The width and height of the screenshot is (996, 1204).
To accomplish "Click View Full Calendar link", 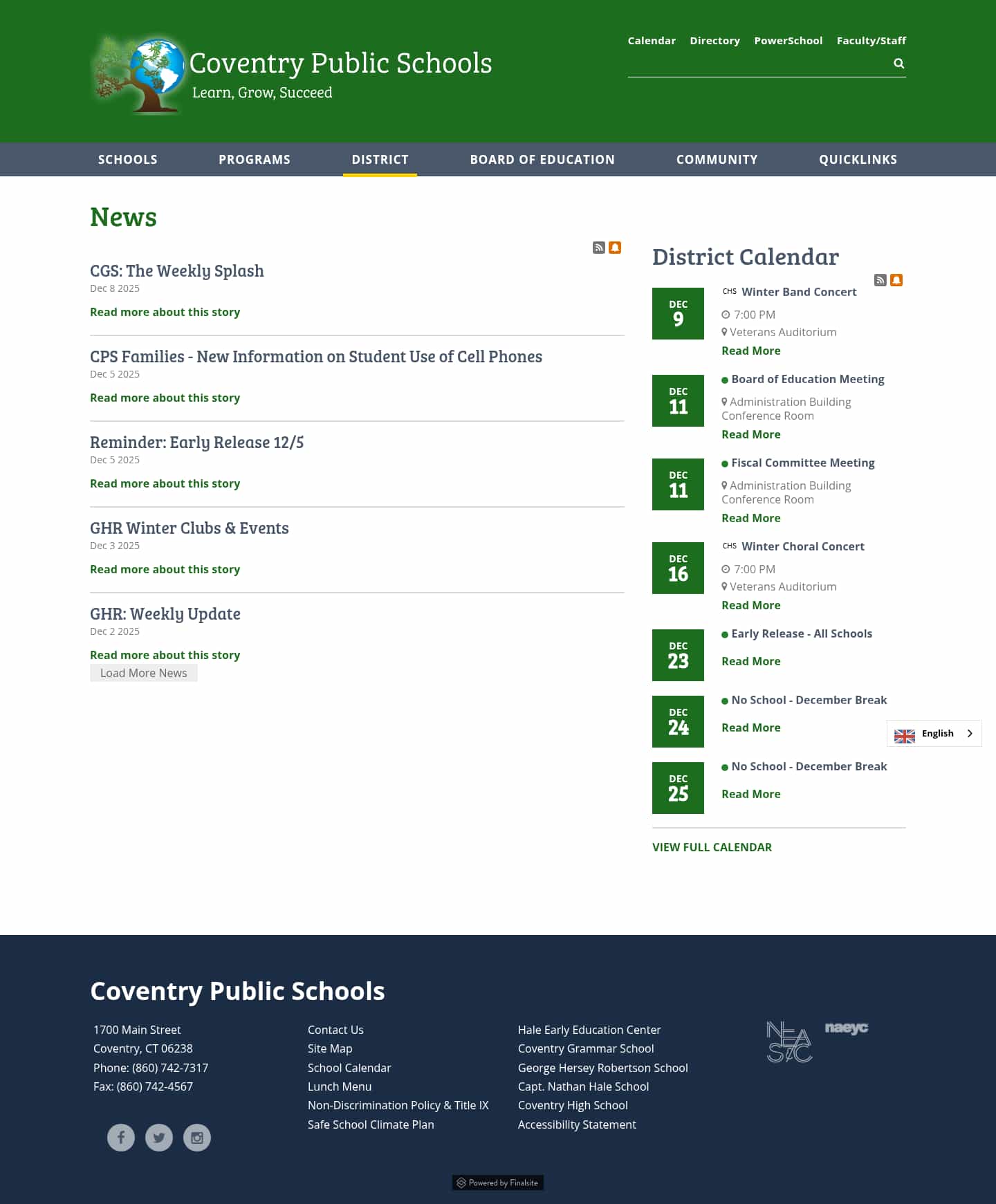I will [712, 847].
